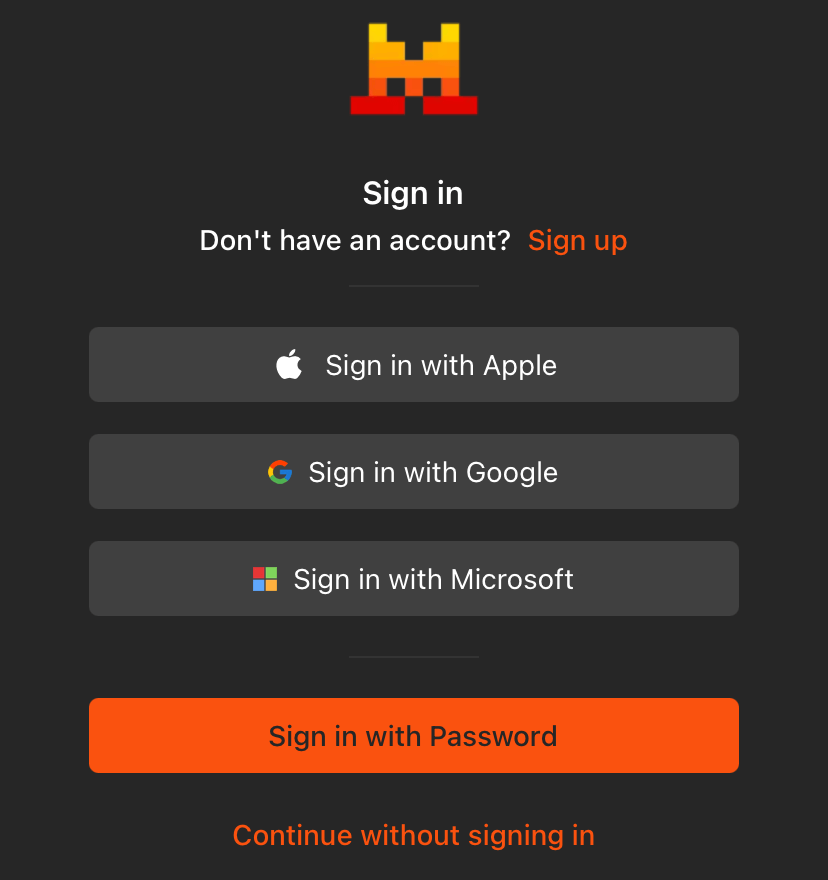Click the word Password in the orange button
828x880 pixels.
[x=493, y=736]
